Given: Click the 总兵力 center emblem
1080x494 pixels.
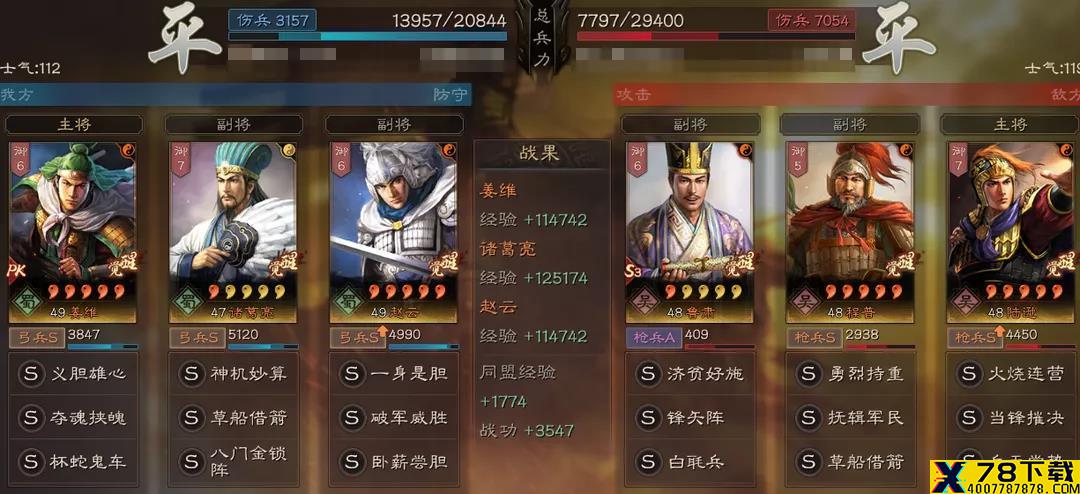Looking at the screenshot, I should pos(541,38).
